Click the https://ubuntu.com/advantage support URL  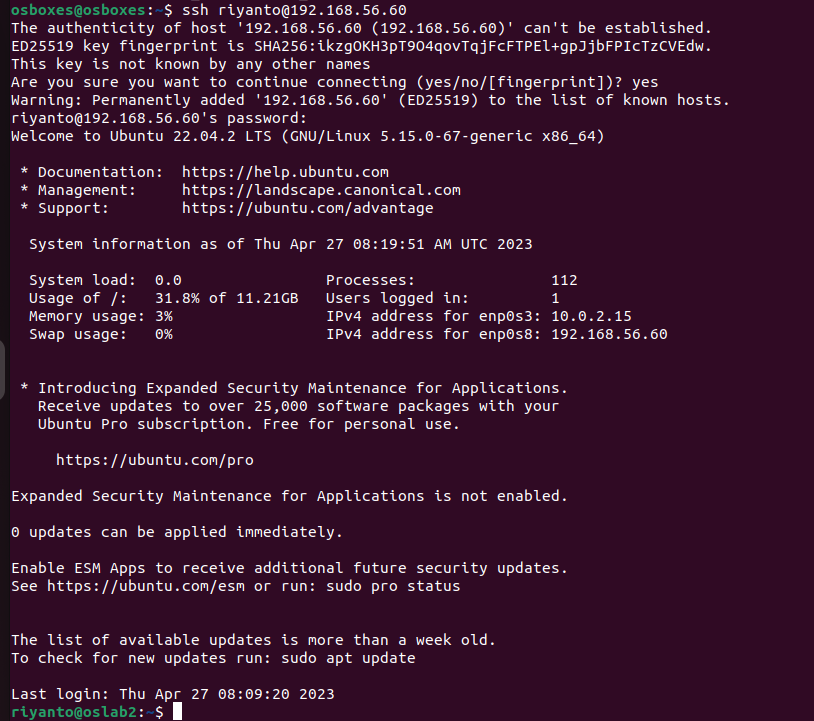click(x=308, y=208)
